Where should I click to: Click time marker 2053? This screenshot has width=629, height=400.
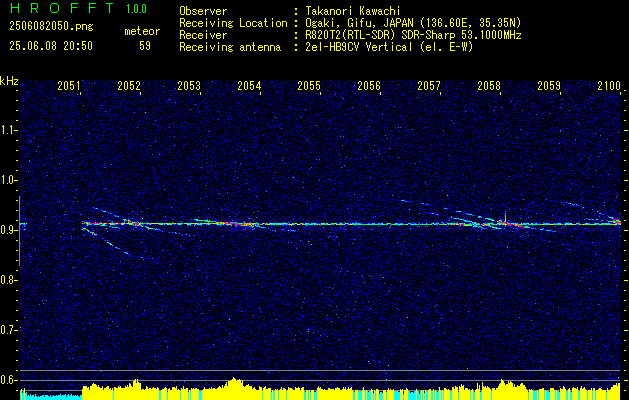click(189, 85)
